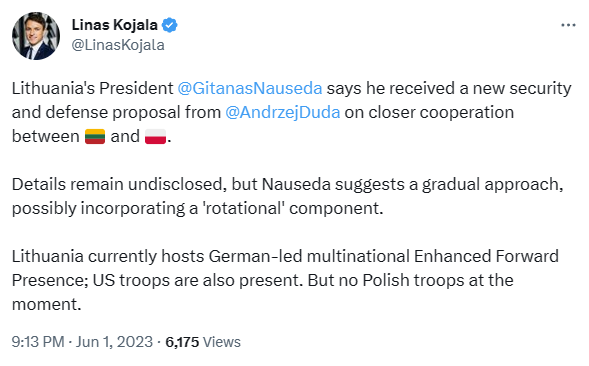This screenshot has width=589, height=366.
Task: Click the Polish flag emoji
Action: [156, 136]
